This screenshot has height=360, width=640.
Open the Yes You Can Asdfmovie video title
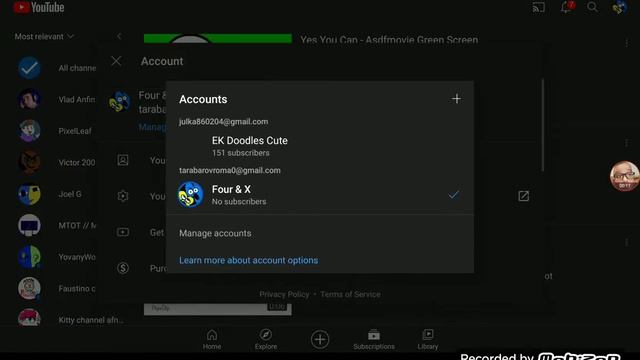coord(389,40)
